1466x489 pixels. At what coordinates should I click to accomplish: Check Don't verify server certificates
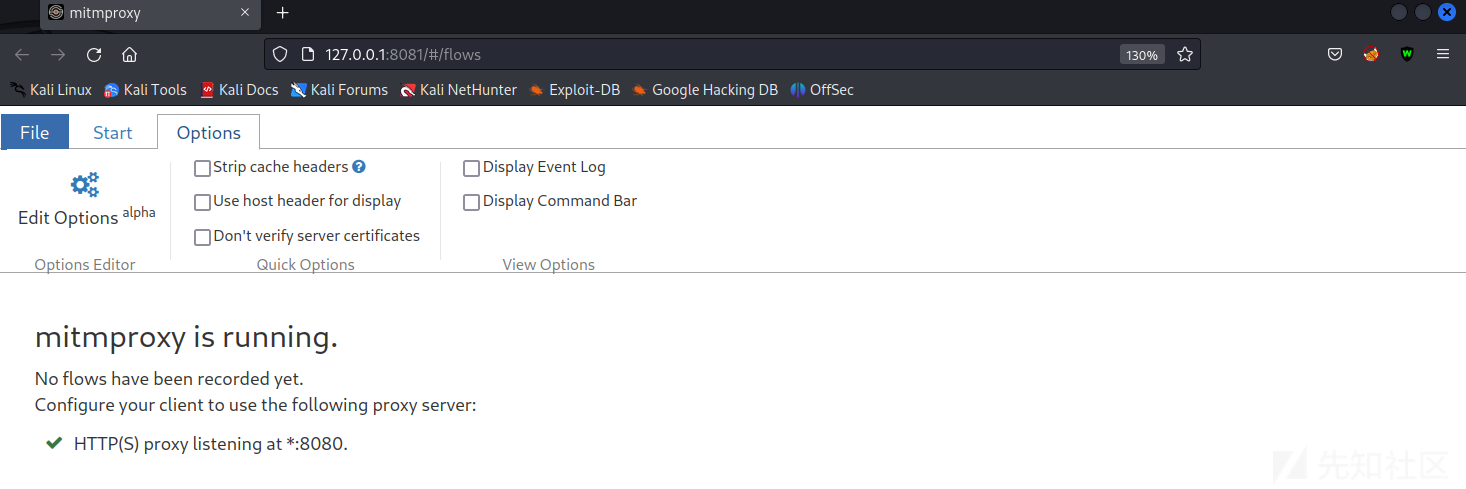tap(203, 238)
